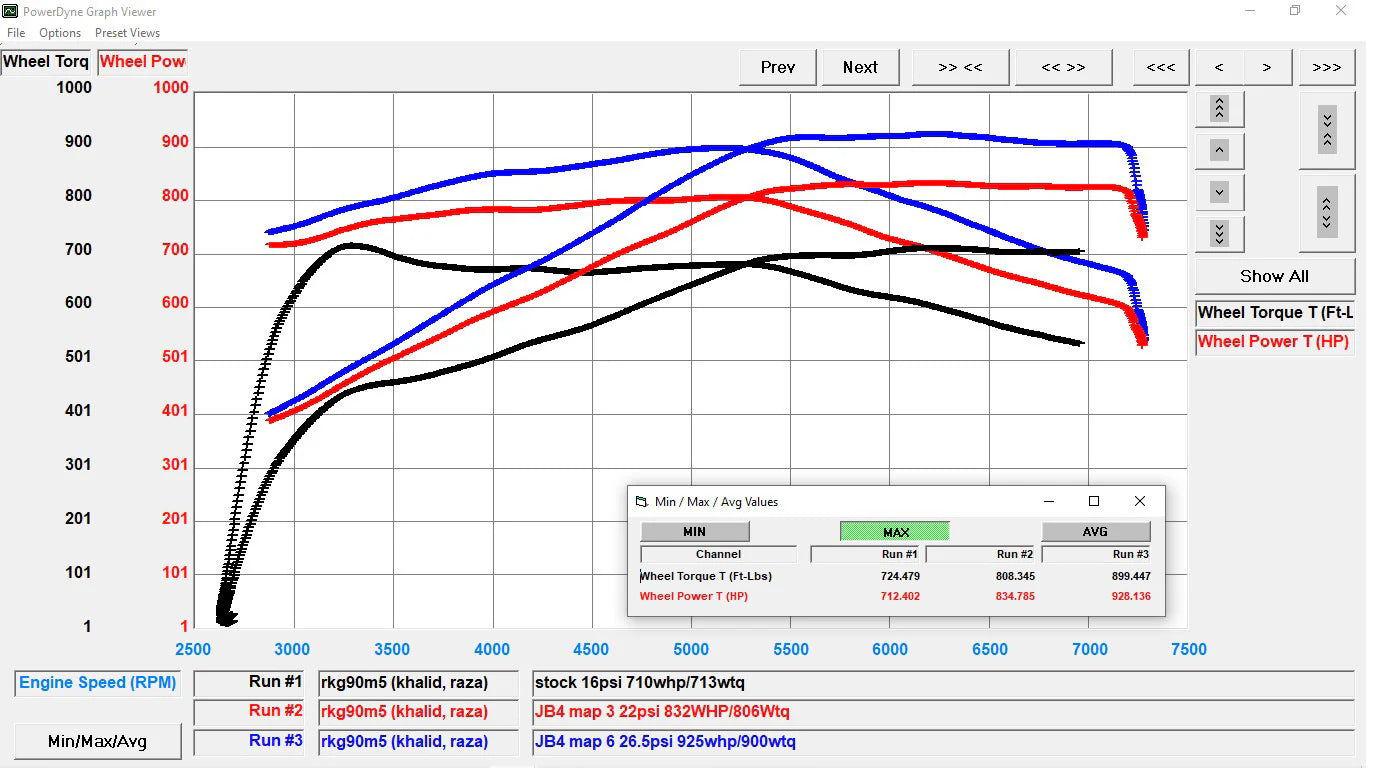Open the Preset Views menu
This screenshot has width=1376, height=770.
click(x=127, y=33)
